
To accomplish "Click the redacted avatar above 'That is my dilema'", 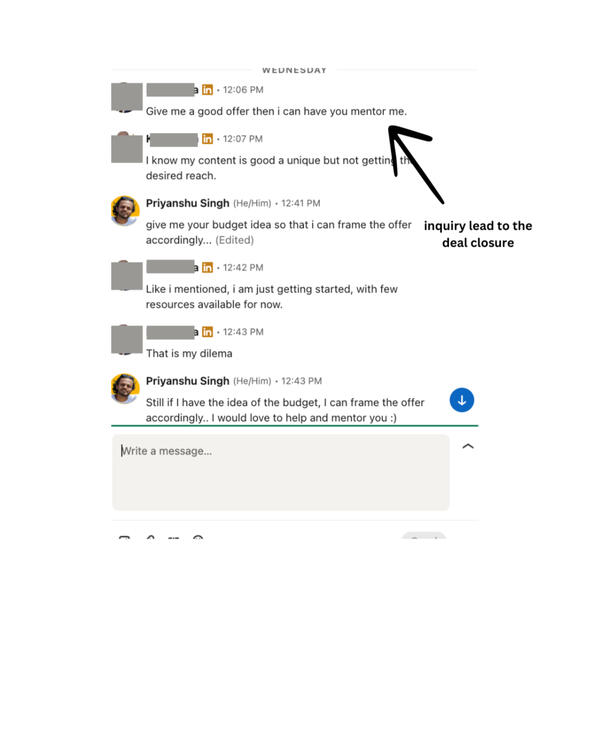I will (x=127, y=339).
